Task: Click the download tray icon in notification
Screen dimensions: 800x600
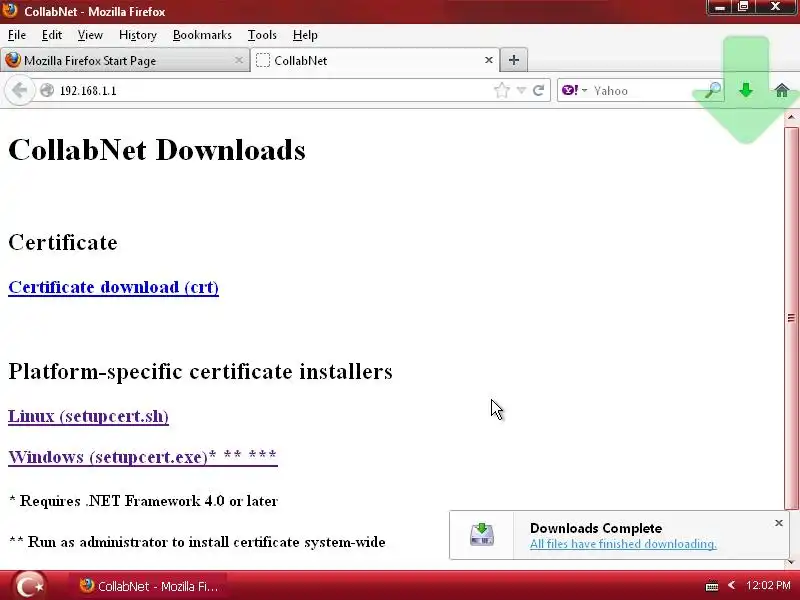Action: click(x=482, y=535)
